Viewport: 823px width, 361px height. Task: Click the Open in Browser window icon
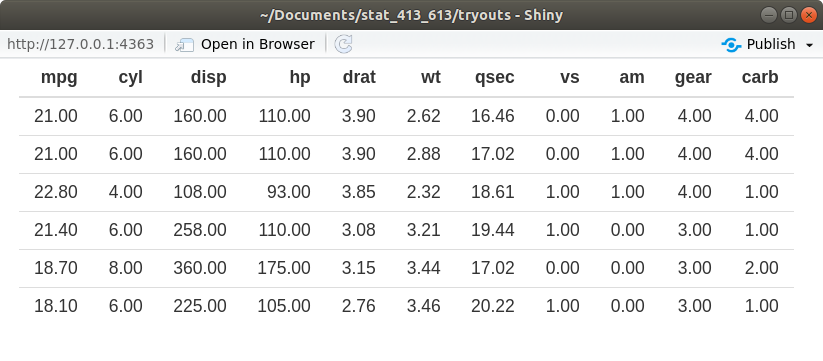185,45
